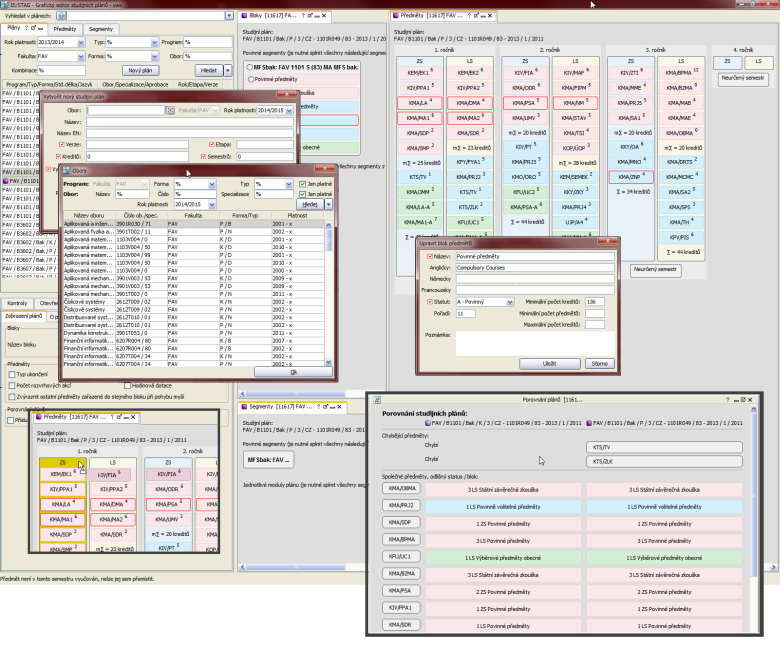Click the 'Minimální počet kreditů' field
Viewport: 780px width, 649px height.
pos(594,302)
